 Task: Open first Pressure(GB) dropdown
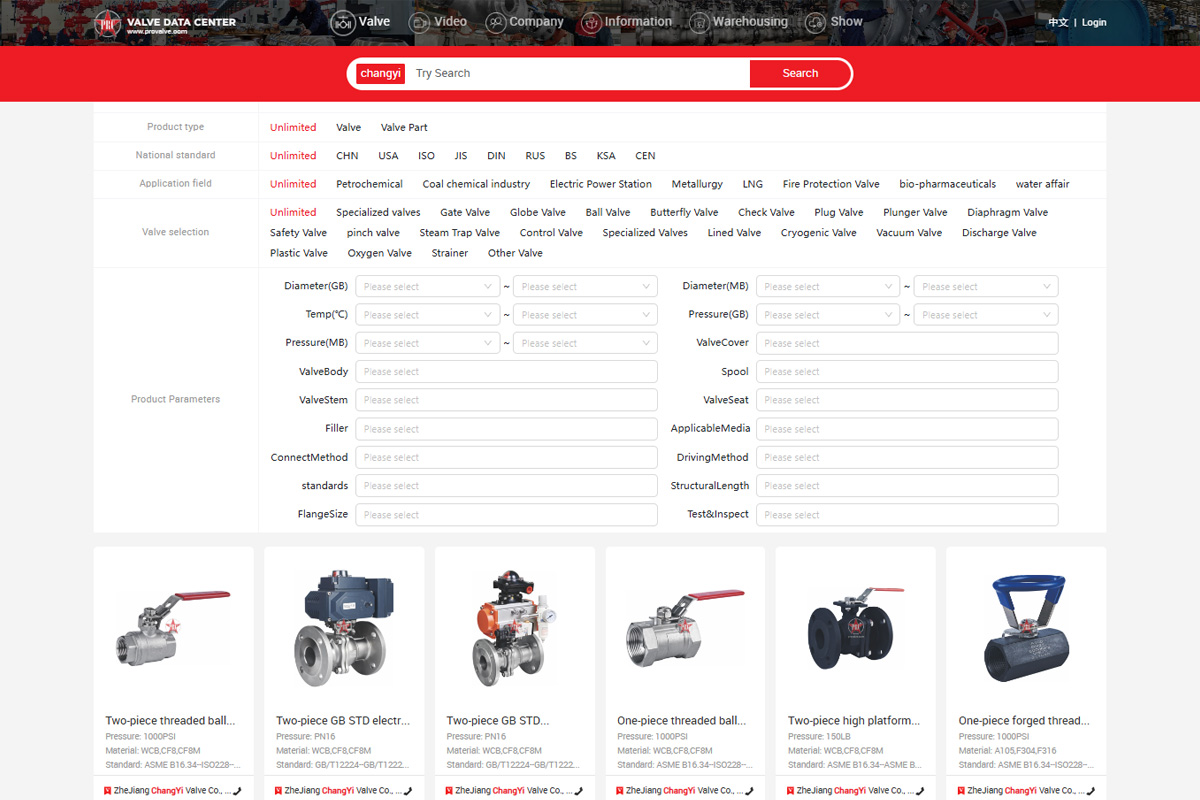(x=827, y=315)
